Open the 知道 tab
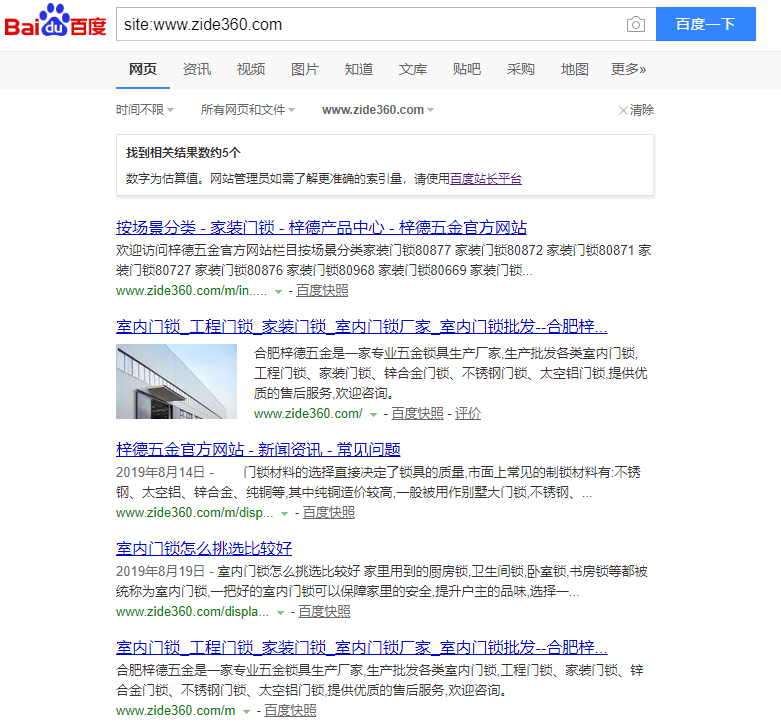This screenshot has height=728, width=781. point(359,69)
